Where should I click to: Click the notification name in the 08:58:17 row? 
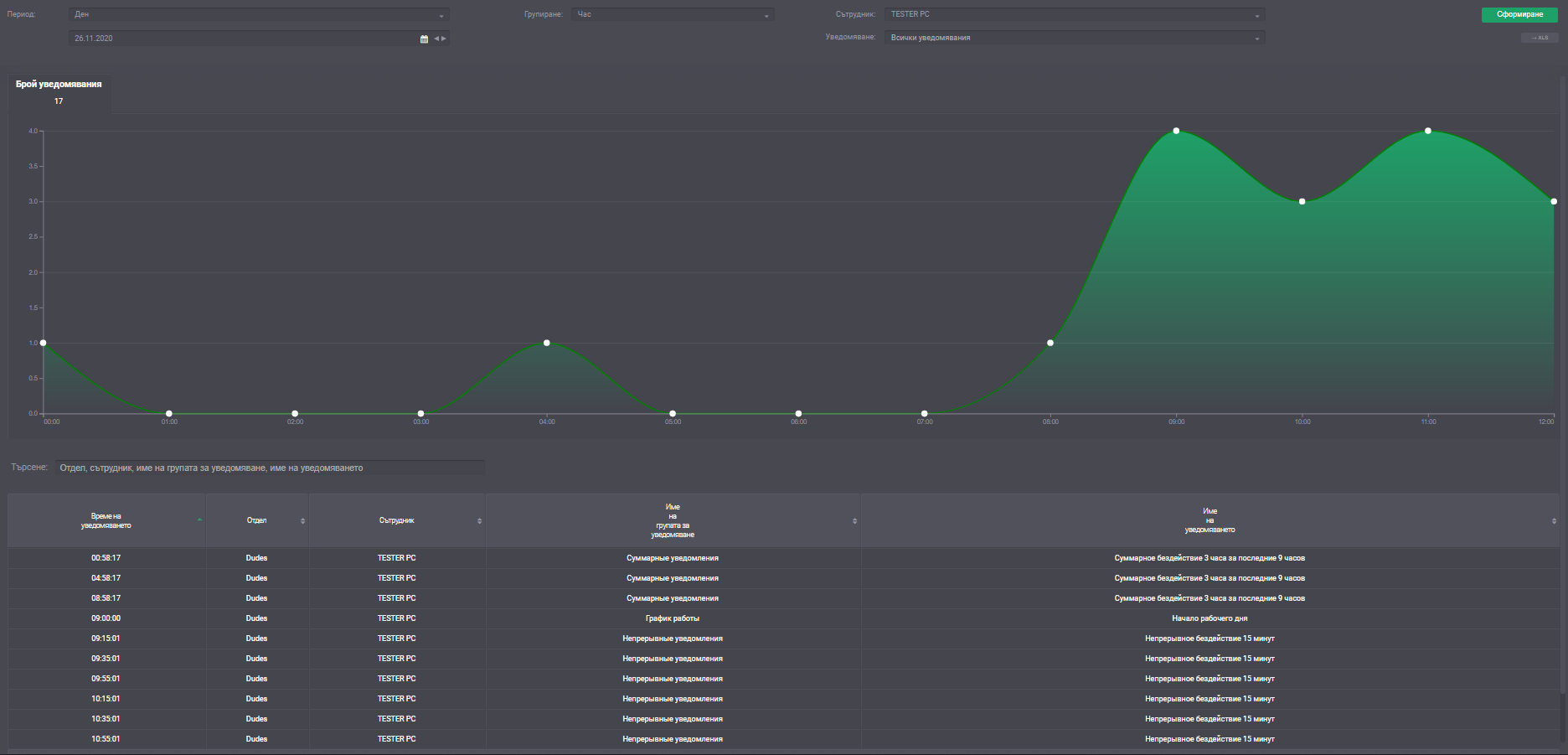pos(1210,598)
